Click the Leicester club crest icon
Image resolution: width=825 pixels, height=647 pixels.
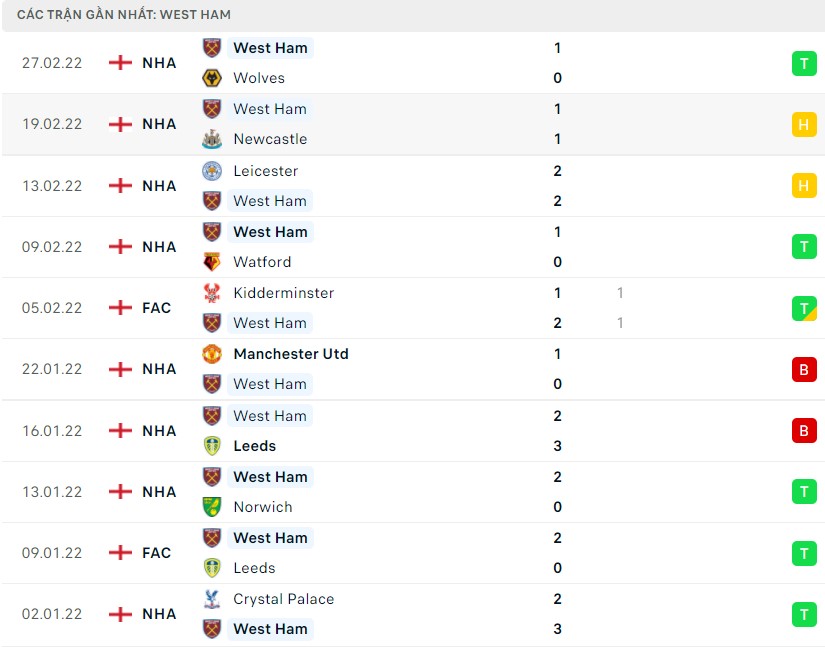[x=212, y=171]
